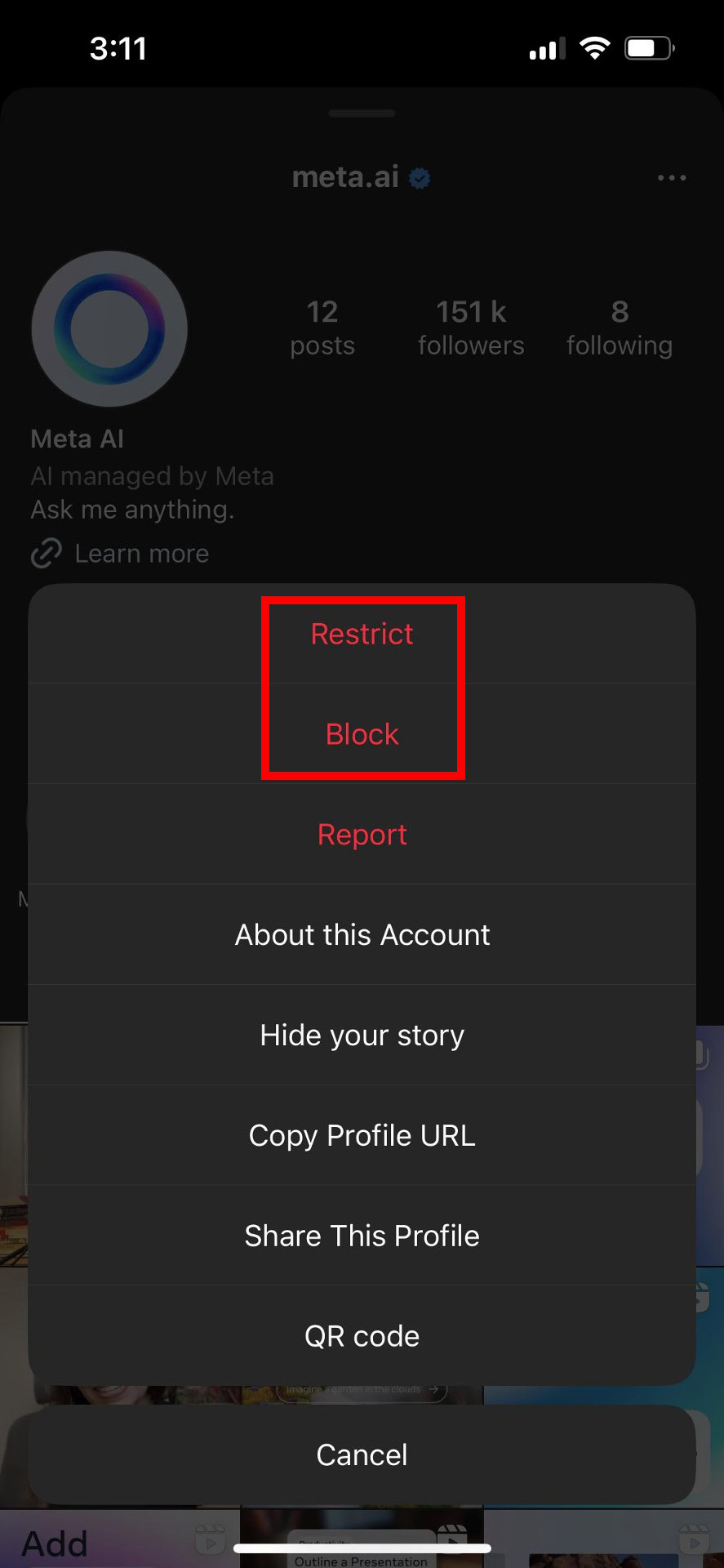Choose Block in the menu
Image resolution: width=724 pixels, height=1568 pixels.
click(362, 734)
